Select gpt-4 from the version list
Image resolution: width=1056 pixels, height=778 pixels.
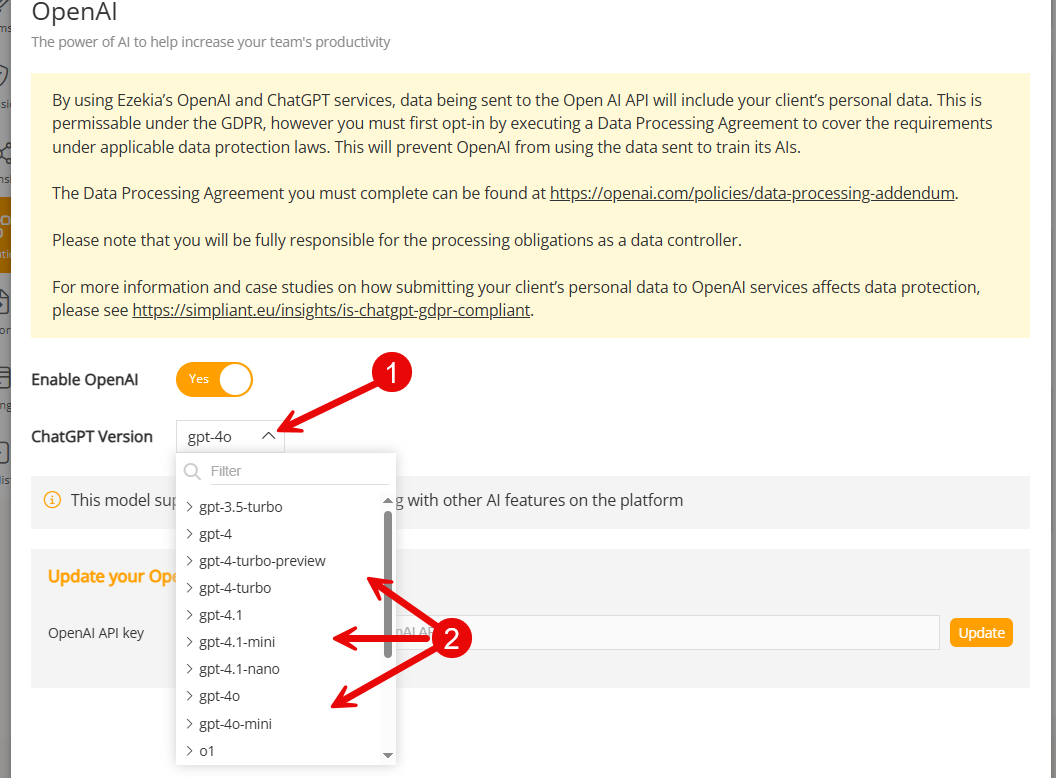[216, 534]
